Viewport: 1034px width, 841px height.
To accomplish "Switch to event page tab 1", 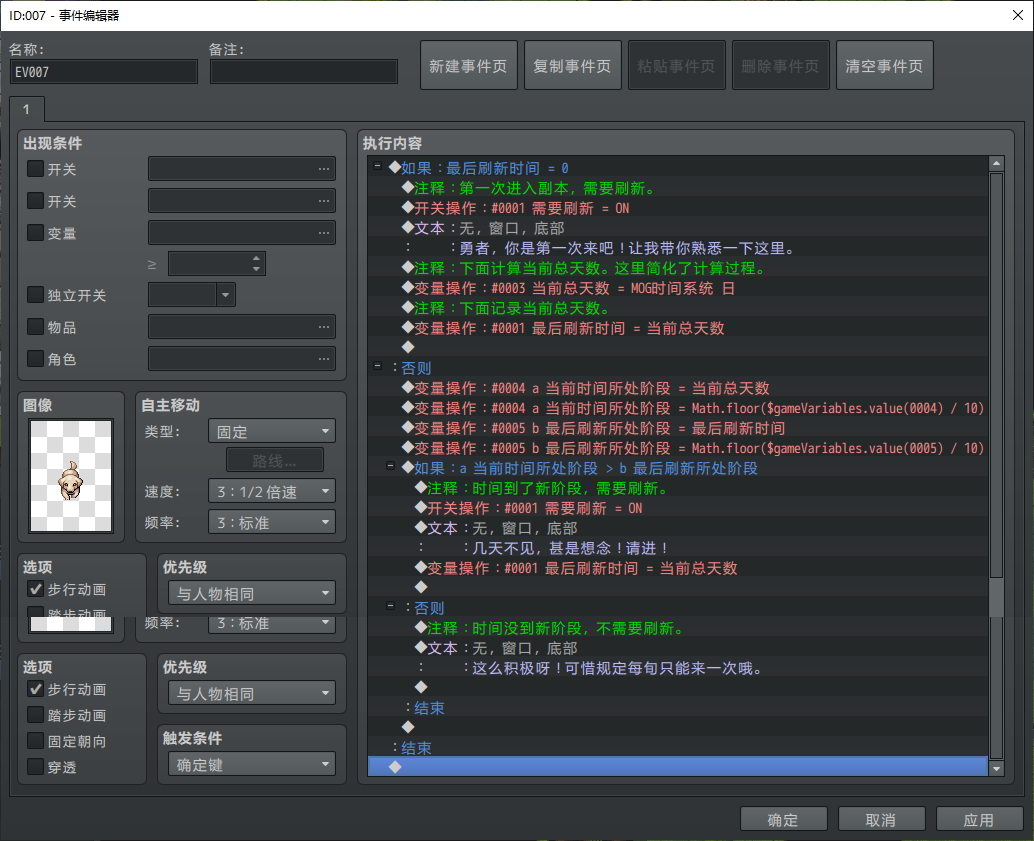I will pos(27,109).
